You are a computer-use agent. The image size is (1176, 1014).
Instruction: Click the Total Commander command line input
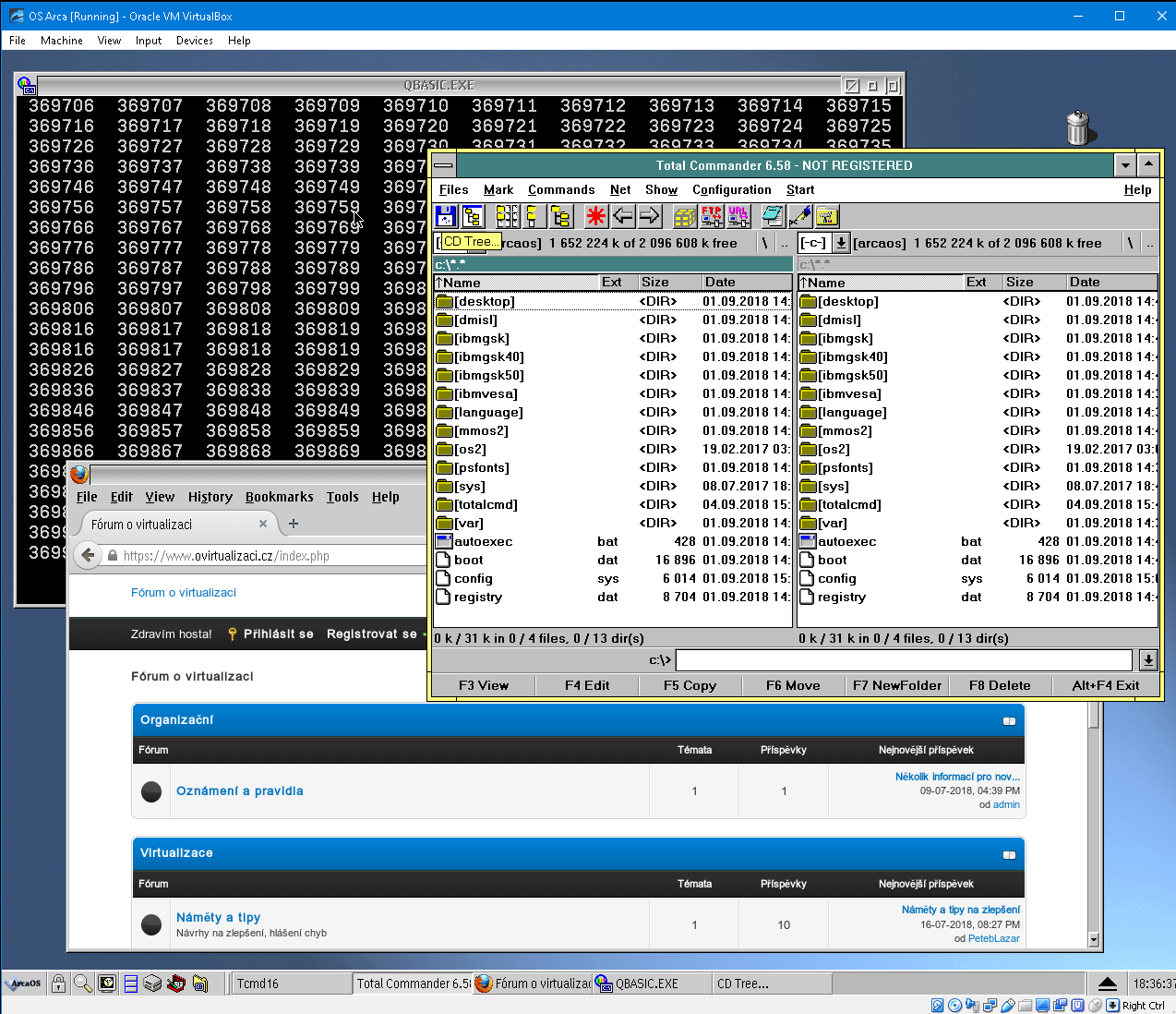(904, 659)
